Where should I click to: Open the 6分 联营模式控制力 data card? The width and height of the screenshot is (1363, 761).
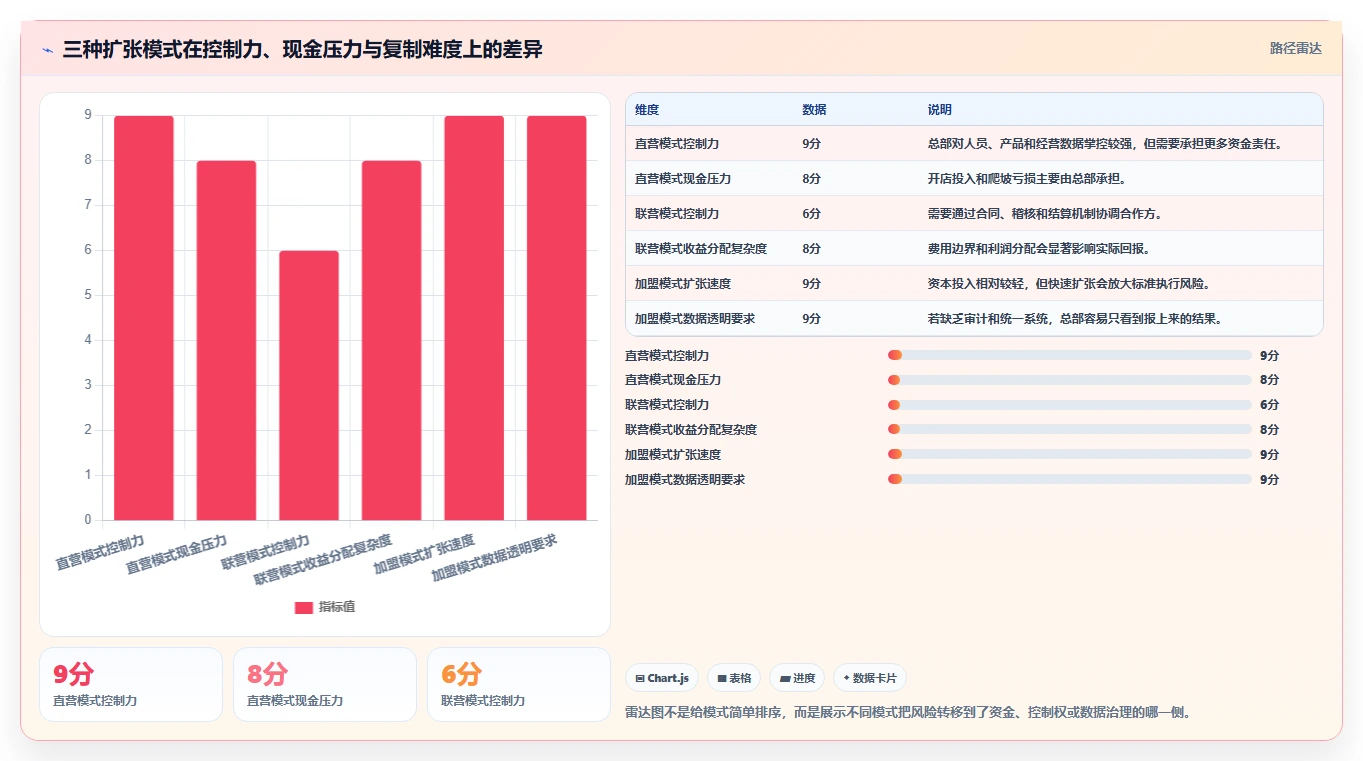(519, 684)
